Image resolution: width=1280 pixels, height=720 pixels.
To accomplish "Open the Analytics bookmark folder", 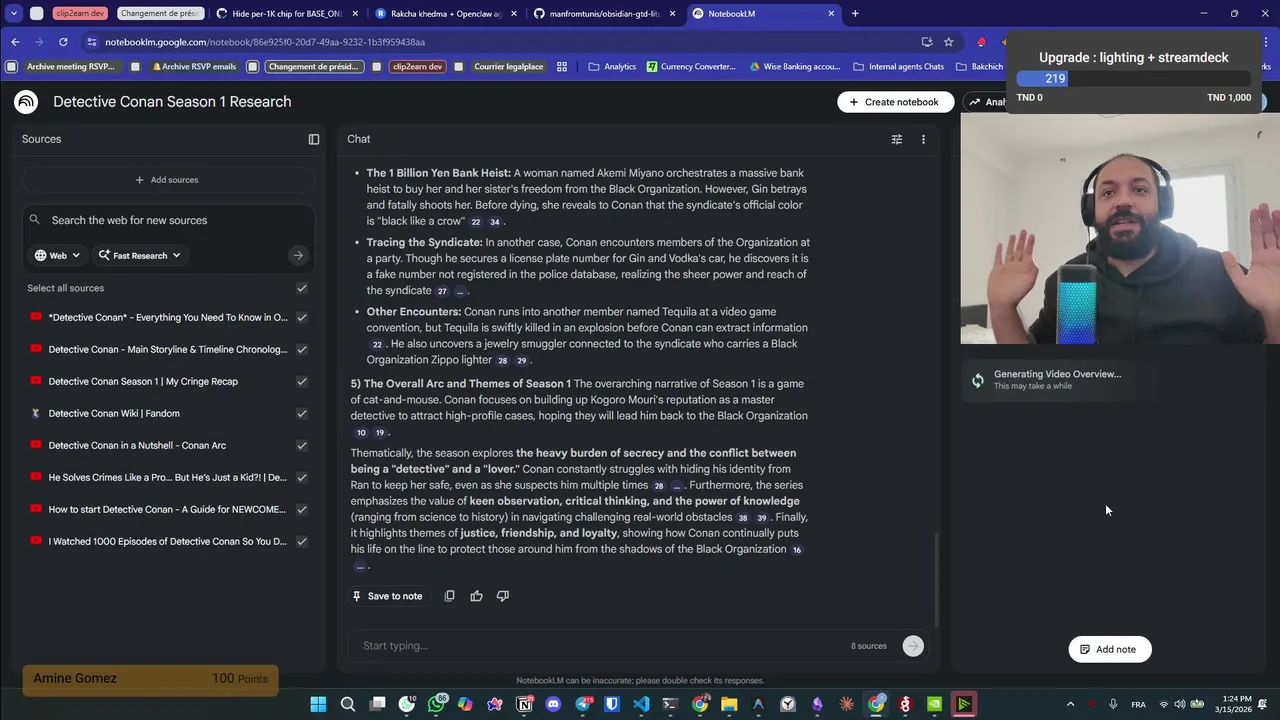I will (612, 67).
